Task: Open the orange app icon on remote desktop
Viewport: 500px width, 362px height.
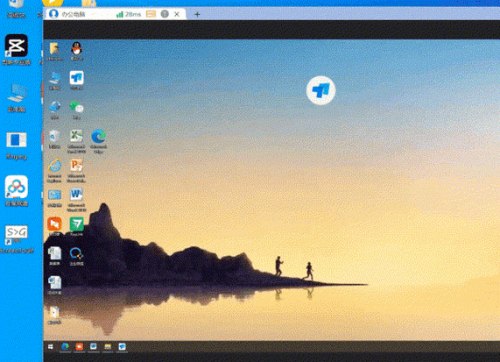Action: [54, 224]
